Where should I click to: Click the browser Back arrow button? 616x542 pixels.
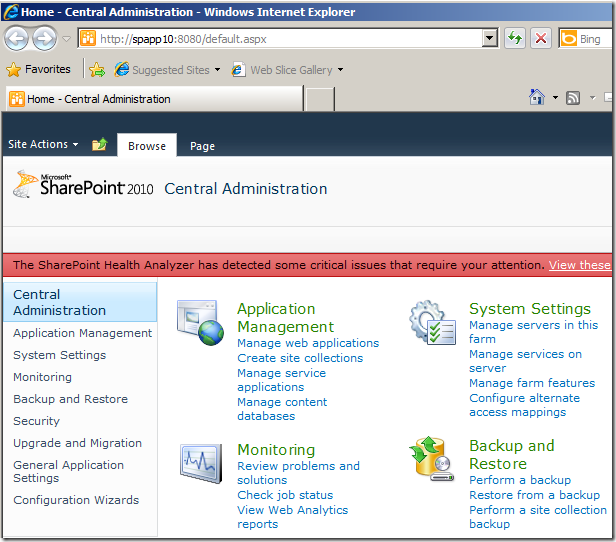coord(17,39)
